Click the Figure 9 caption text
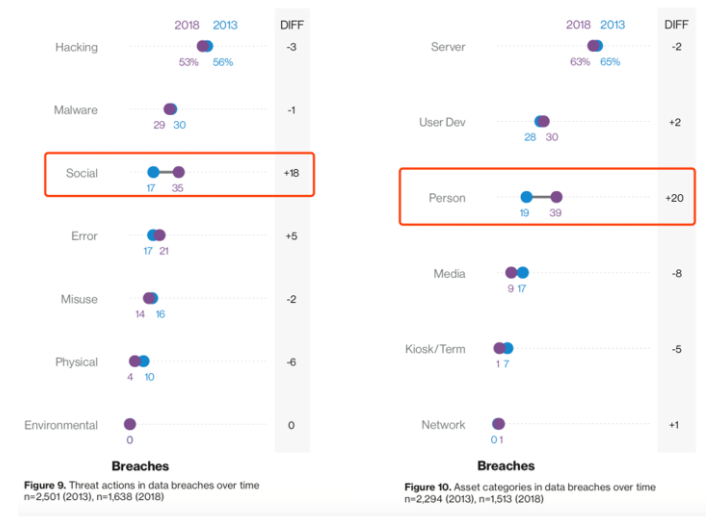This screenshot has height=530, width=709. point(141,490)
